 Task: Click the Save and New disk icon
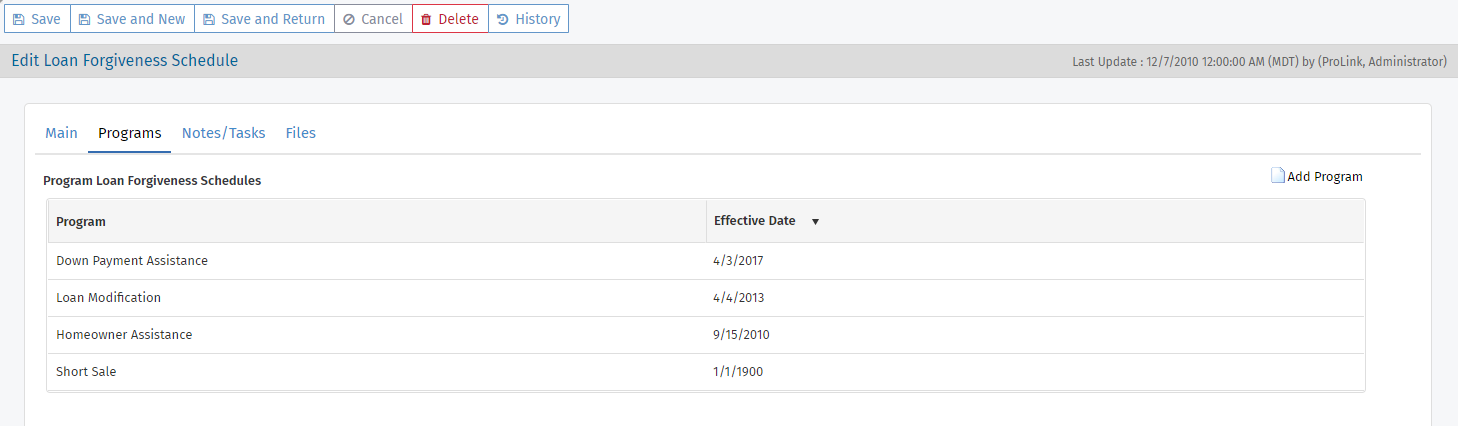(x=85, y=19)
